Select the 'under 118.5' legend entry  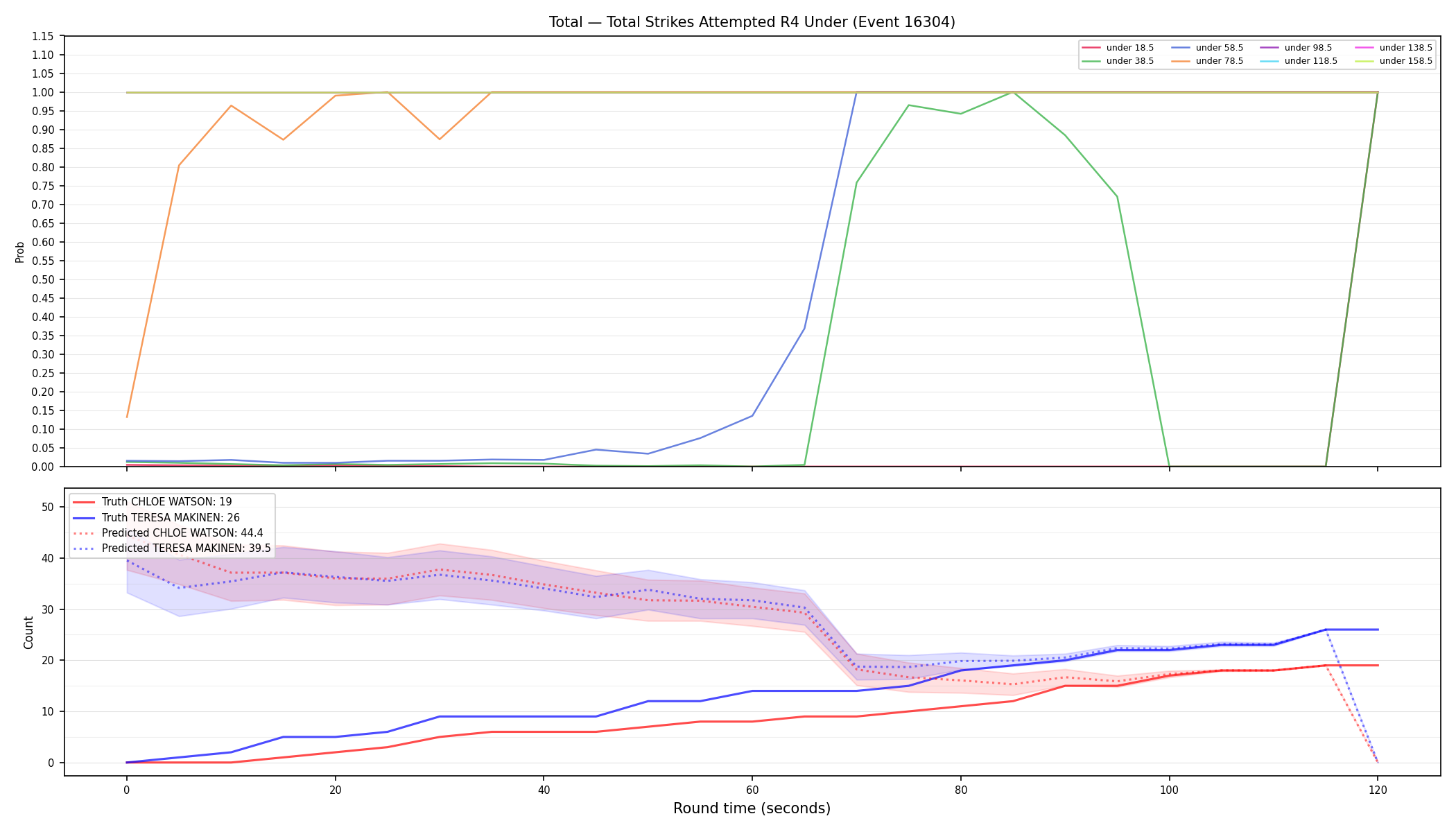pyautogui.click(x=1299, y=61)
